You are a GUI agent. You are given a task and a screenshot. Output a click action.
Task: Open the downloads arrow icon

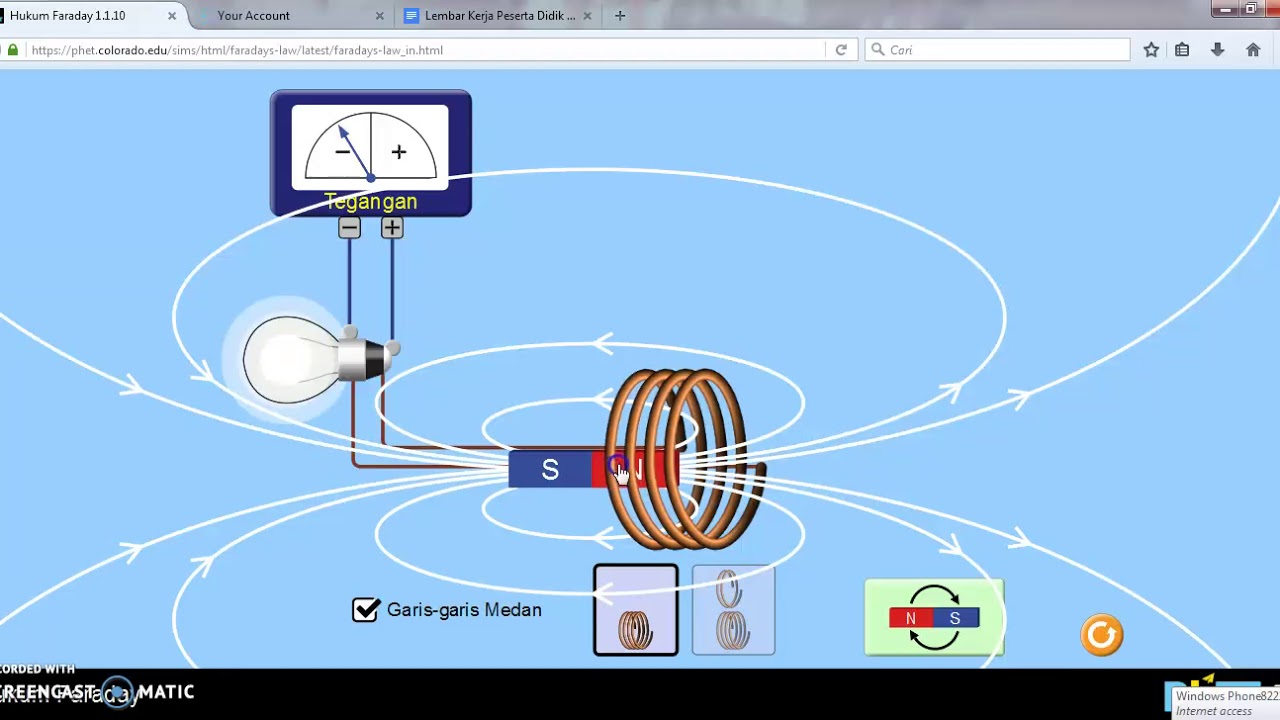coord(1217,50)
